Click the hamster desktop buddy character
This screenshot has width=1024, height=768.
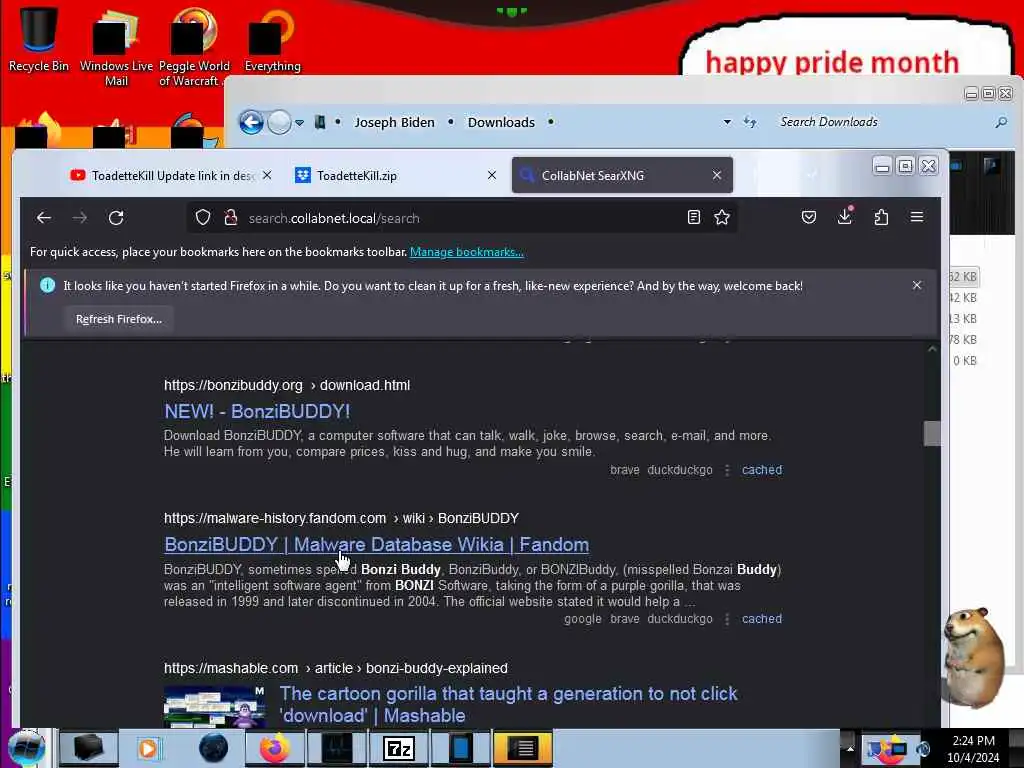pyautogui.click(x=974, y=657)
